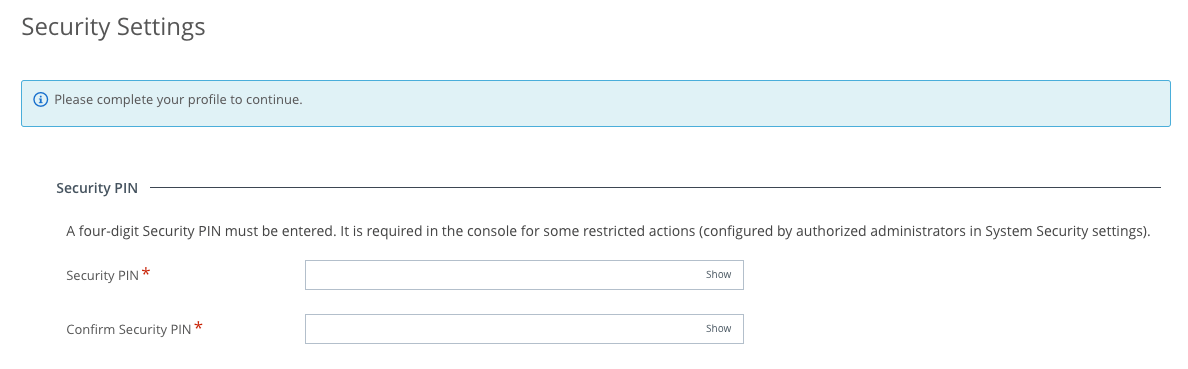The height and width of the screenshot is (369, 1188).
Task: Click the red asterisk beside Confirm Security PIN
Action: pyautogui.click(x=199, y=327)
